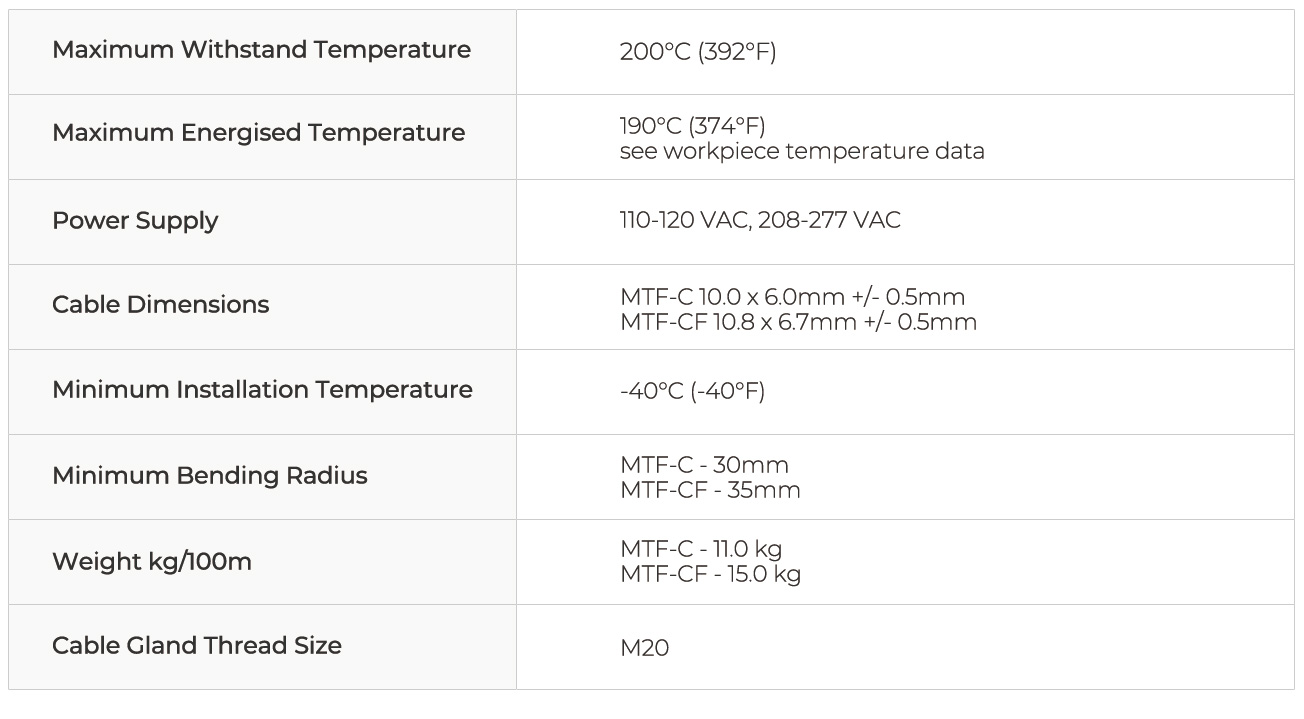Screen dimensions: 1304x719
Task: Click the Cable Dimensions label
Action: pyautogui.click(x=160, y=305)
